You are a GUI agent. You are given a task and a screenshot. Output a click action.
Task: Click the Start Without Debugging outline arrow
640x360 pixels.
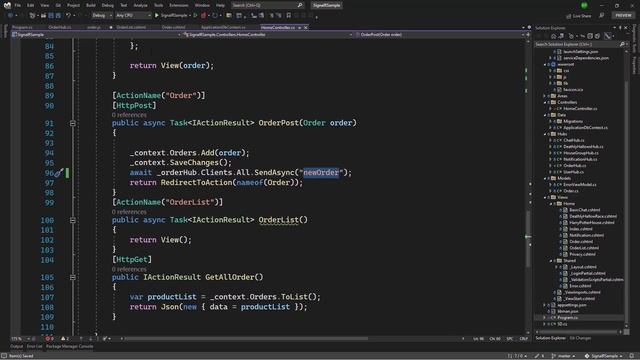pos(195,16)
